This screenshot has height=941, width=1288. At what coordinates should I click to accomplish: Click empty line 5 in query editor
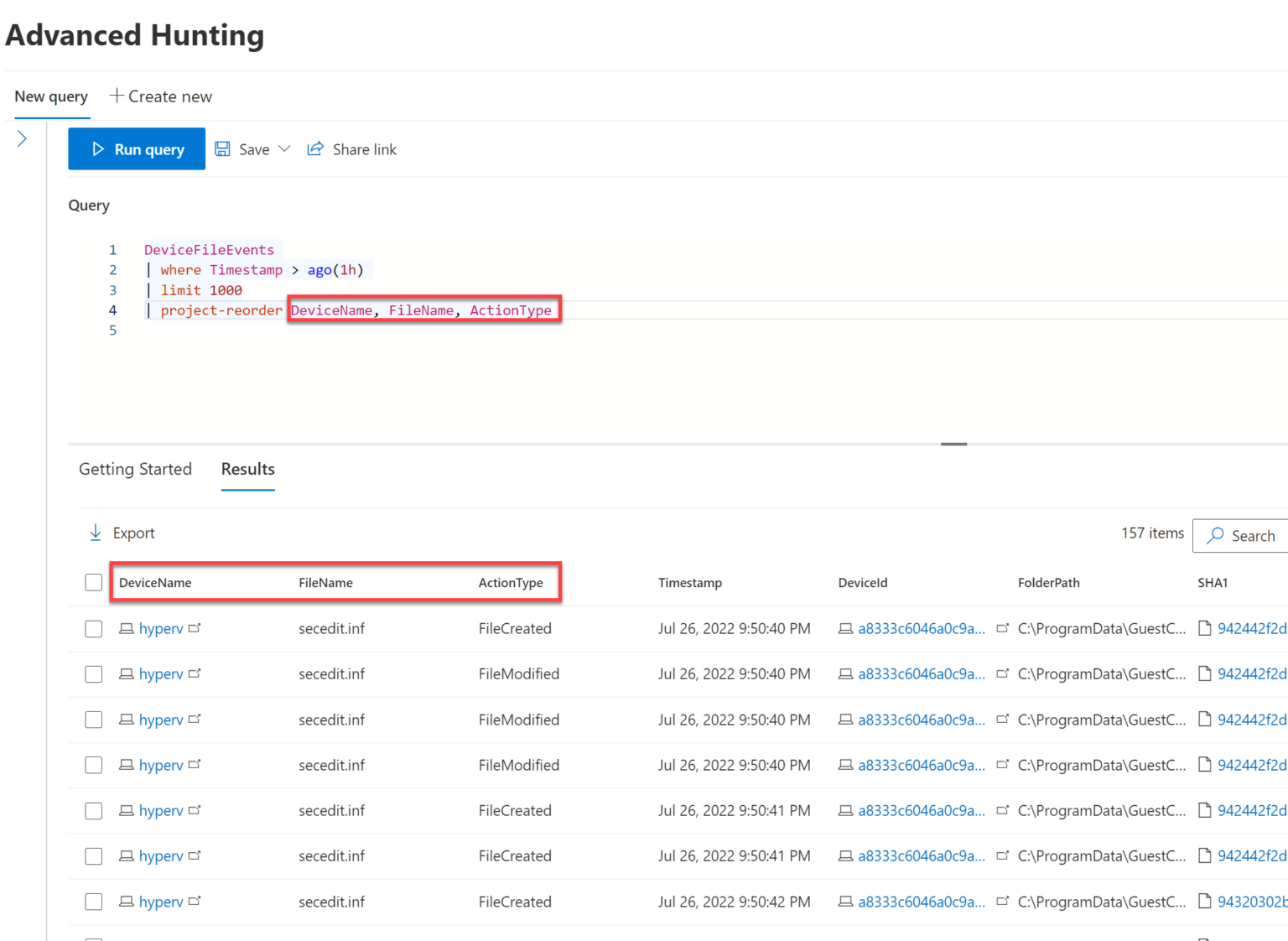coord(335,330)
